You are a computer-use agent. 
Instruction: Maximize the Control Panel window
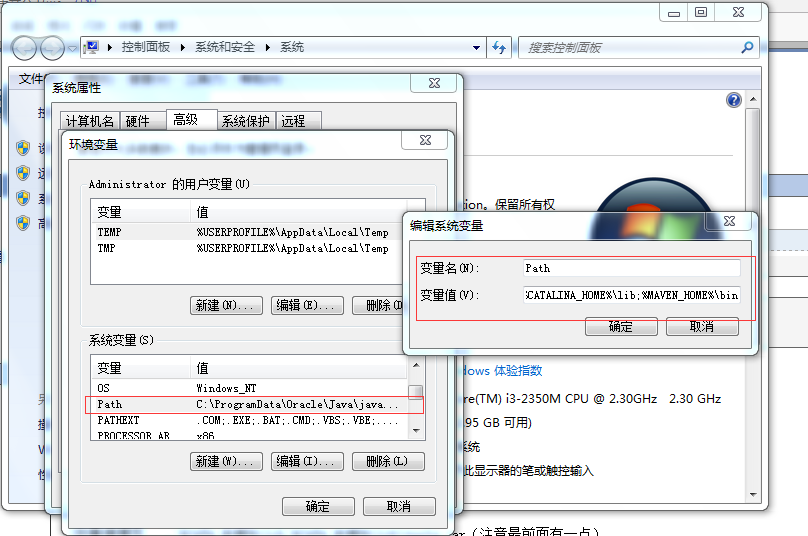701,12
